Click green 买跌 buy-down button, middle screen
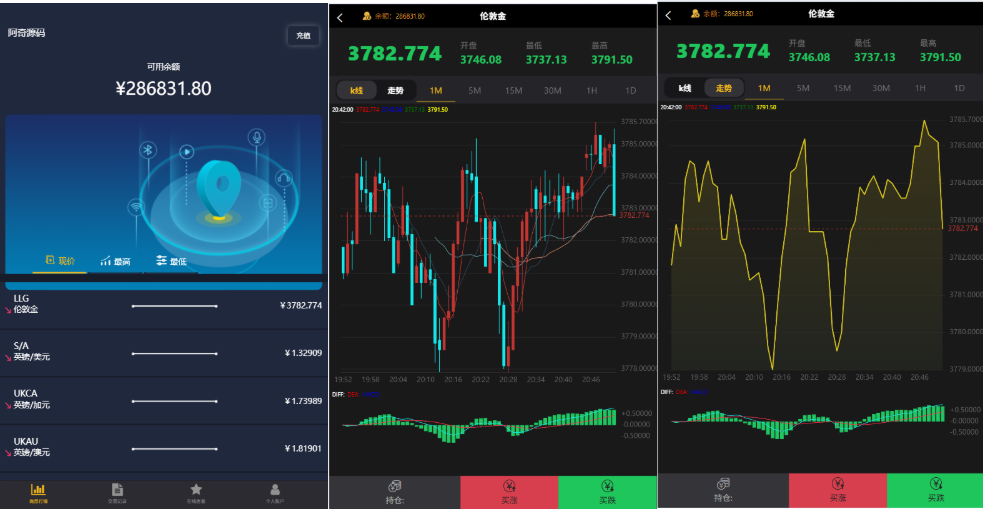 tap(607, 492)
